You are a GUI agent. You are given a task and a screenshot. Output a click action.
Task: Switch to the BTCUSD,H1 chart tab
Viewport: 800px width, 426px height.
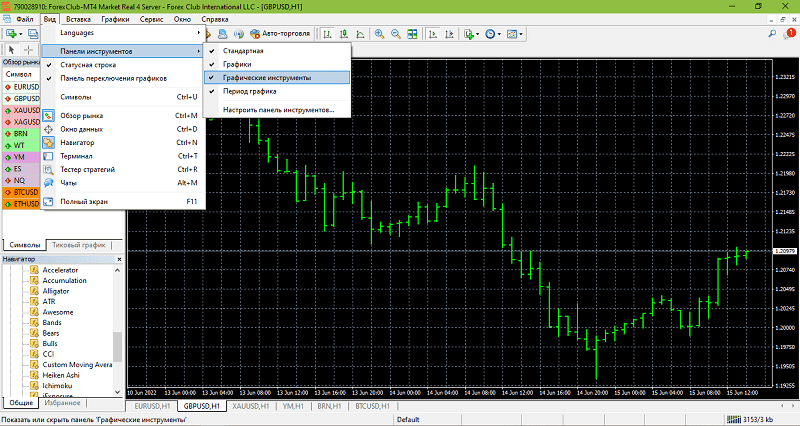click(x=372, y=406)
